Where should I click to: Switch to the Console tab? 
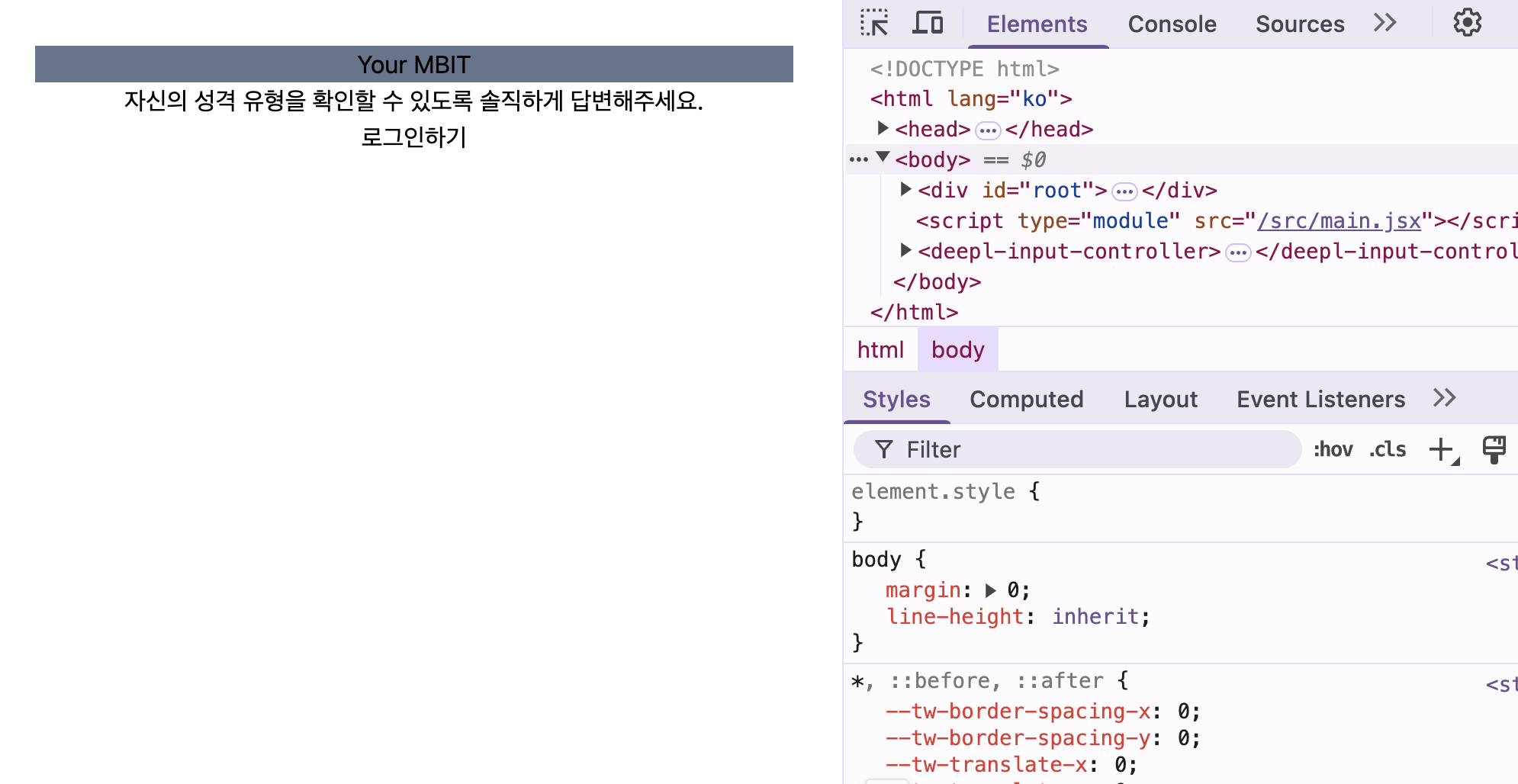(x=1172, y=24)
